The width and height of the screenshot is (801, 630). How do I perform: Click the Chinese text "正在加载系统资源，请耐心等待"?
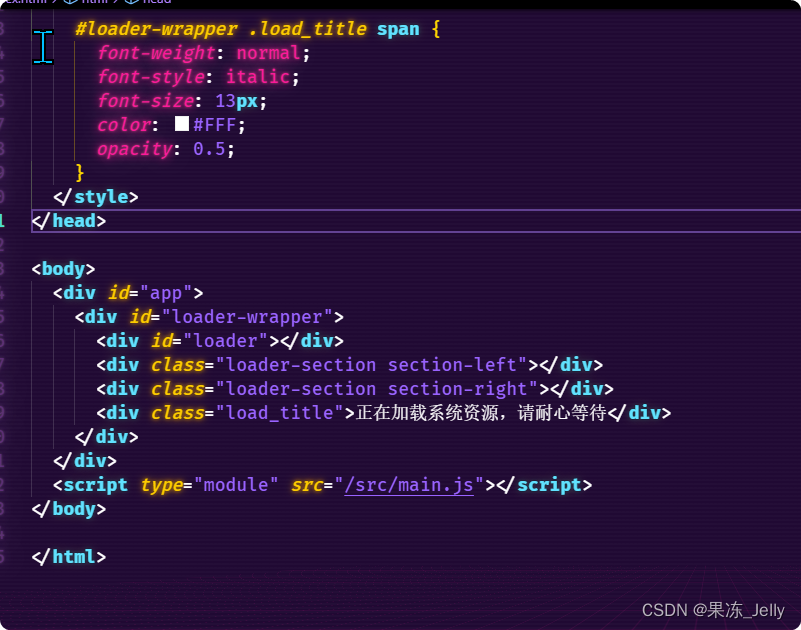click(481, 413)
